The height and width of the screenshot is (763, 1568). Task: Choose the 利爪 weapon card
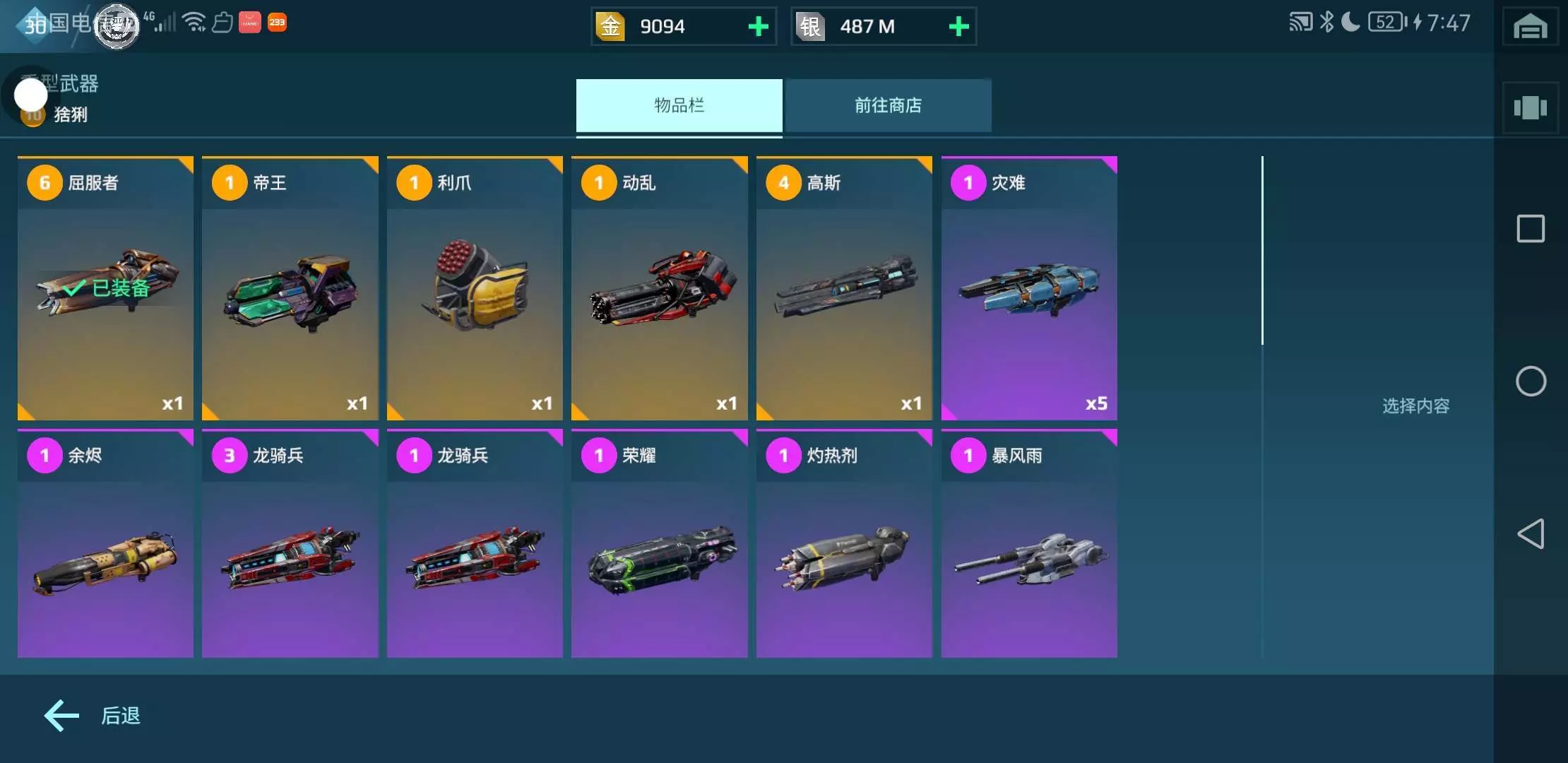click(x=475, y=288)
